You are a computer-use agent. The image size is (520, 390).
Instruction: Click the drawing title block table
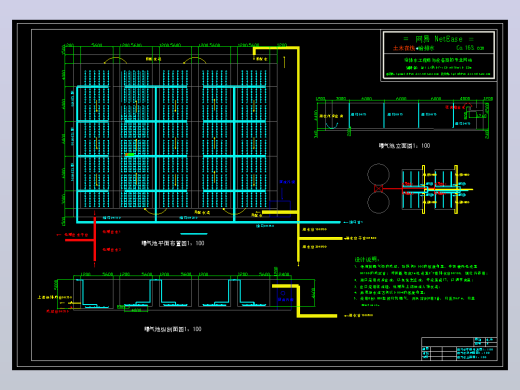(459, 349)
